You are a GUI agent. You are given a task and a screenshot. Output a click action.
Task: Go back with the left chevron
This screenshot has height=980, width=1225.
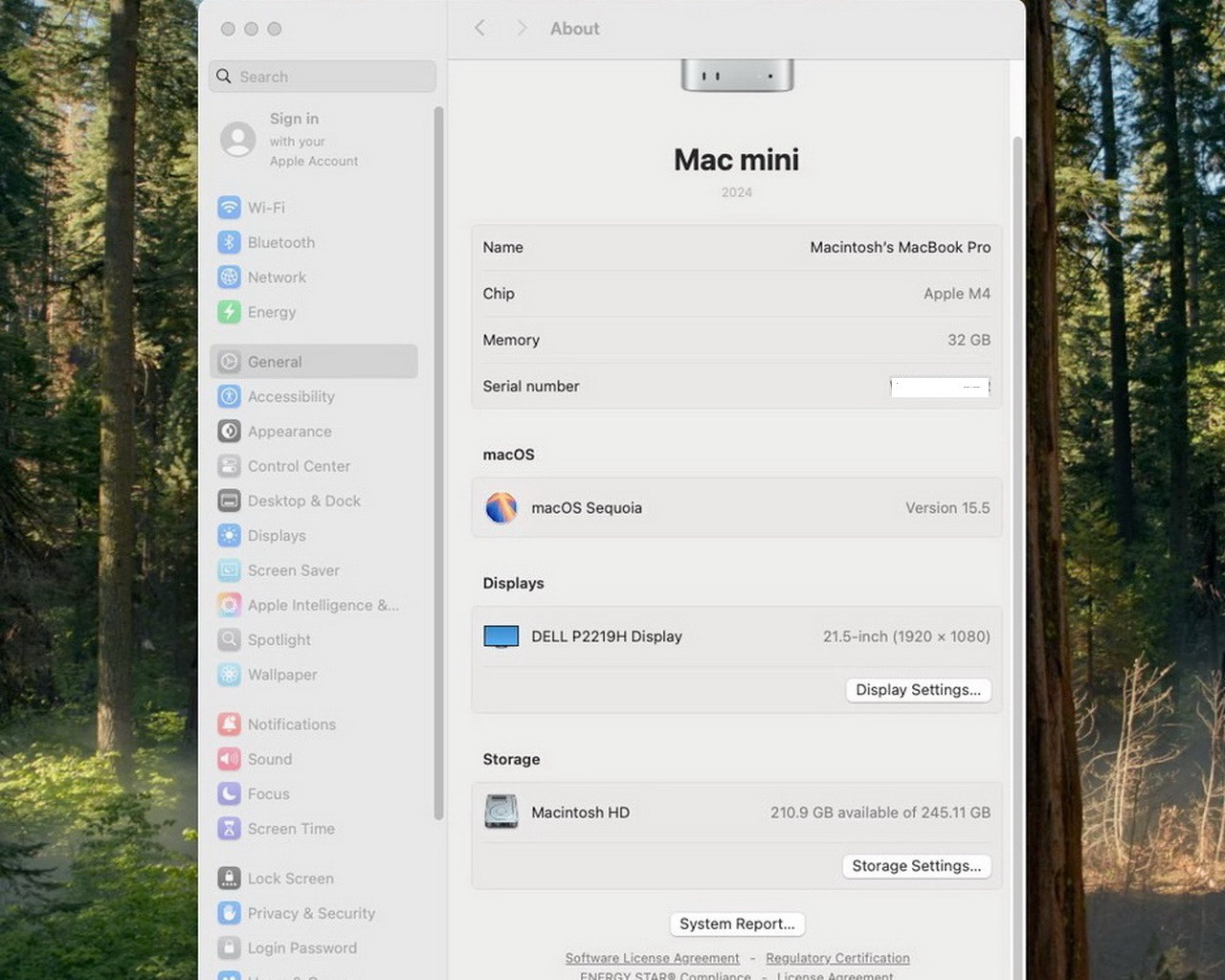coord(479,28)
